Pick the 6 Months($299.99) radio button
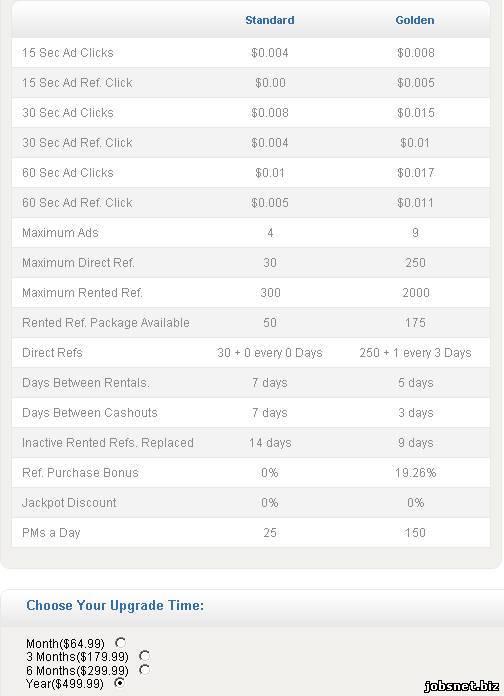The width and height of the screenshot is (504, 696). tap(144, 669)
